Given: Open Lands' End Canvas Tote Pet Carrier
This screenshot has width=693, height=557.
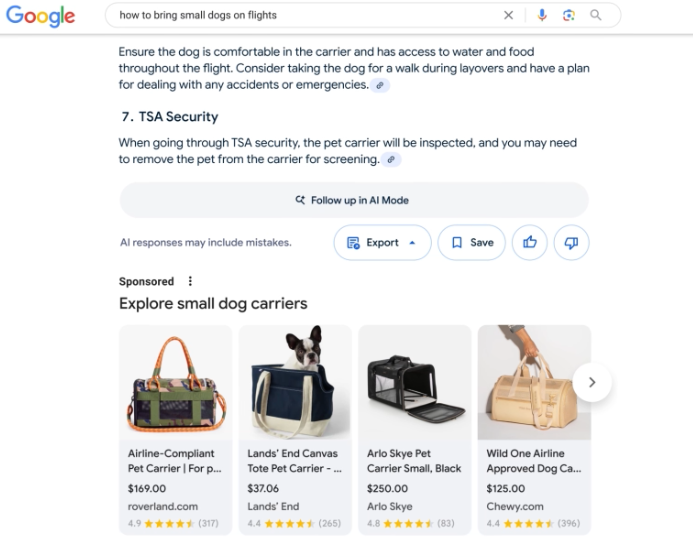Looking at the screenshot, I should [294, 460].
